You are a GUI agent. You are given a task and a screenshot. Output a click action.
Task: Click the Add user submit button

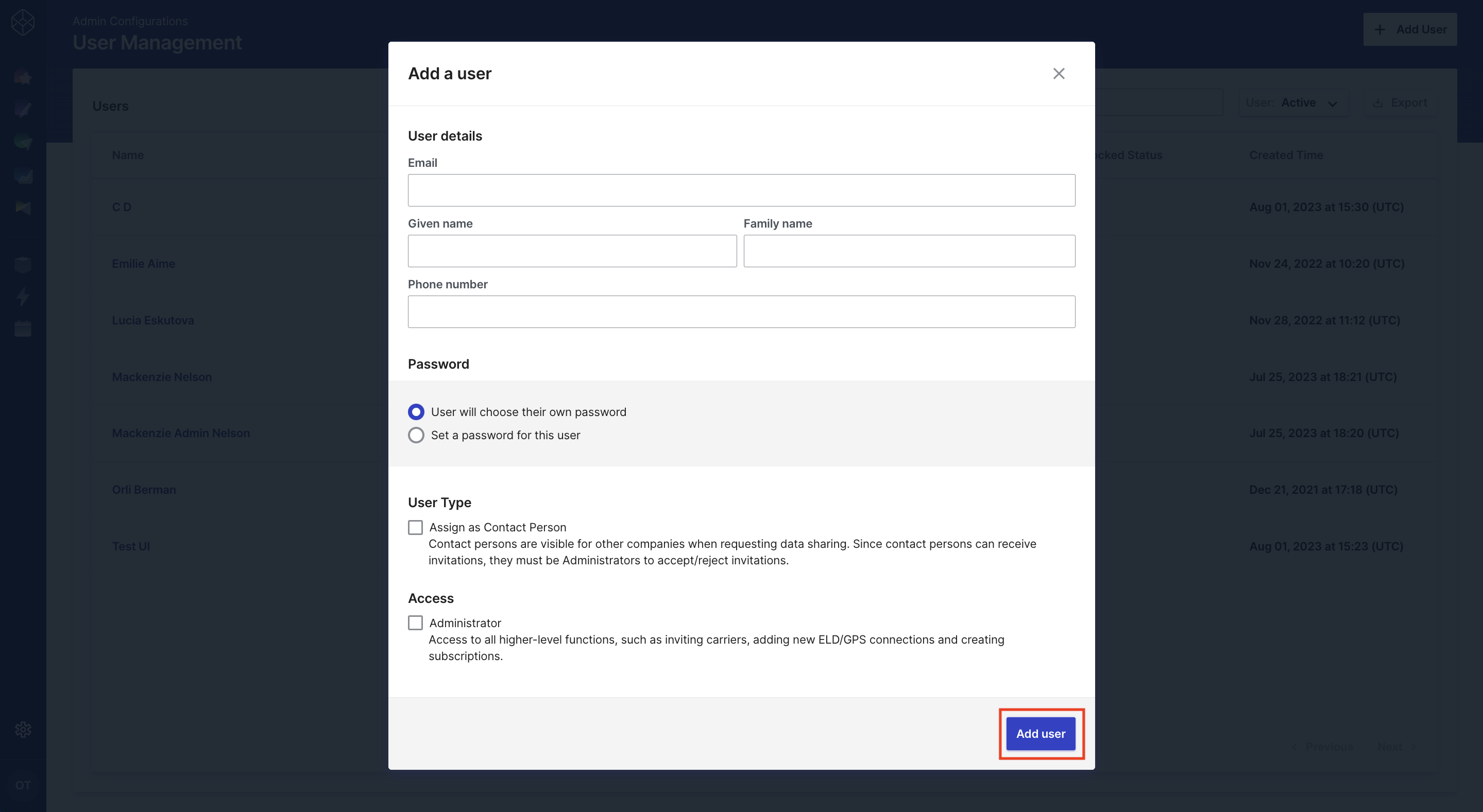[1041, 734]
